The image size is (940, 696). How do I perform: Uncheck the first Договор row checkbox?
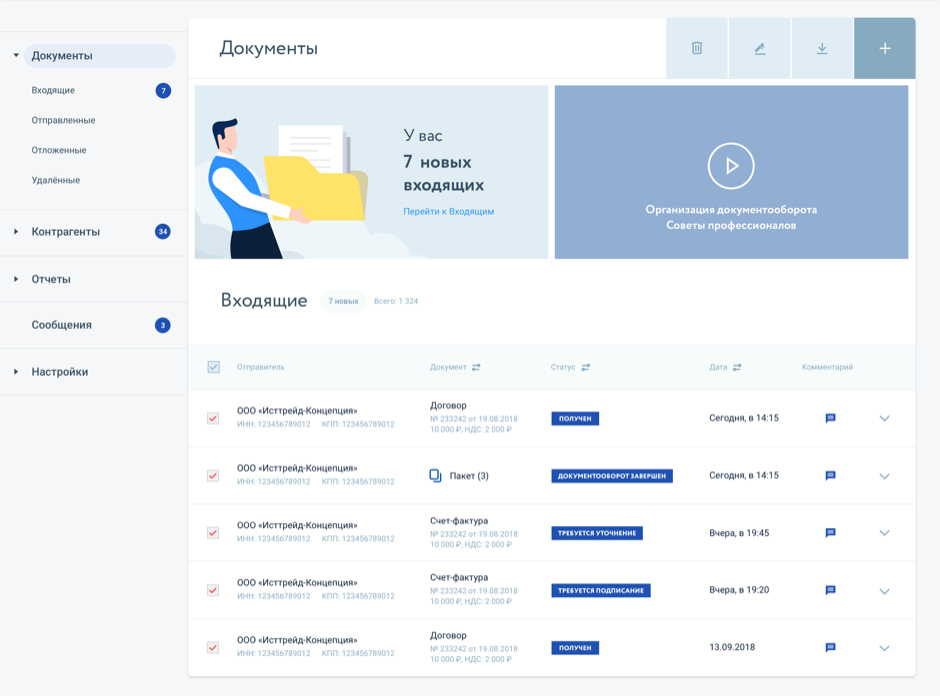click(213, 418)
